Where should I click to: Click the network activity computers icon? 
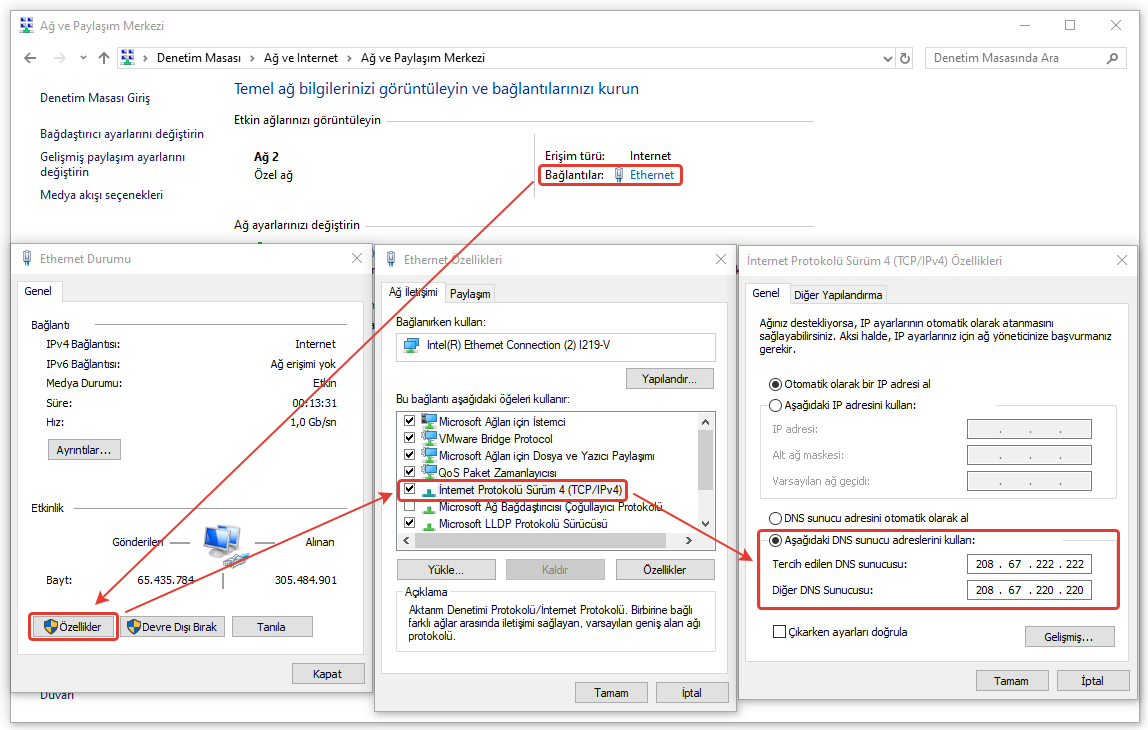coord(224,543)
